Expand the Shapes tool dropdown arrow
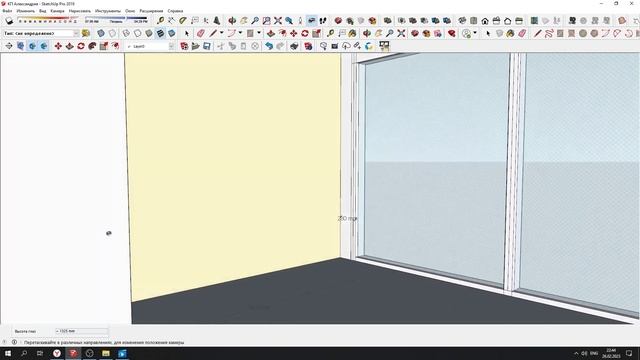Viewport: 640px width, 360px height. [x=259, y=33]
